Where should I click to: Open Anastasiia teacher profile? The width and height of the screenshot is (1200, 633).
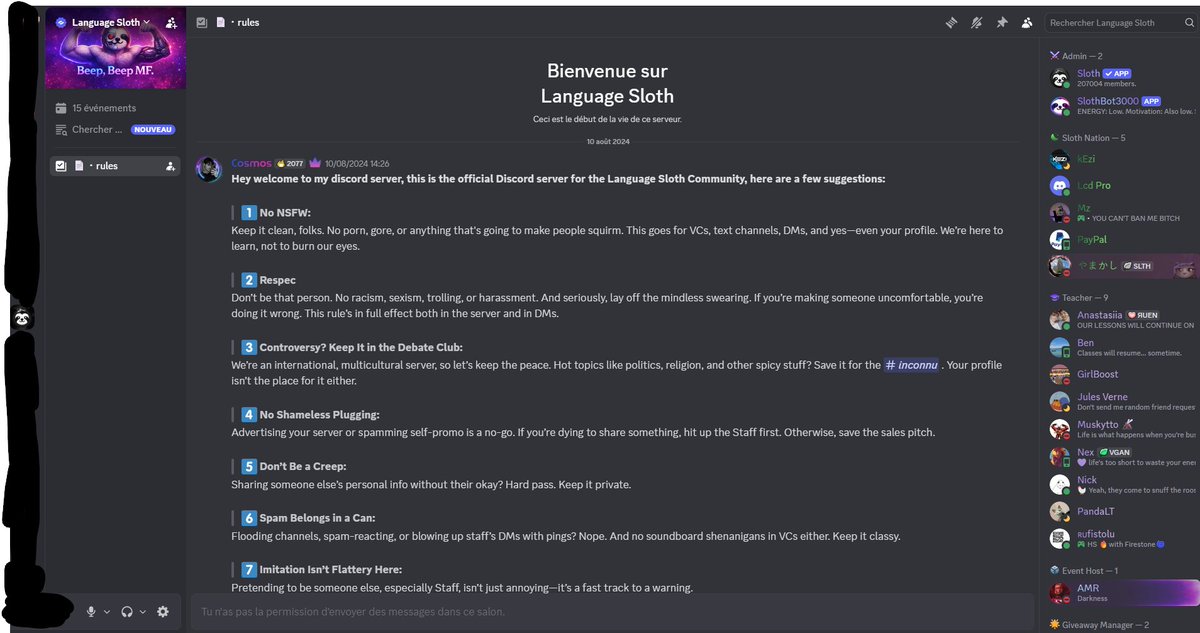(x=1121, y=320)
